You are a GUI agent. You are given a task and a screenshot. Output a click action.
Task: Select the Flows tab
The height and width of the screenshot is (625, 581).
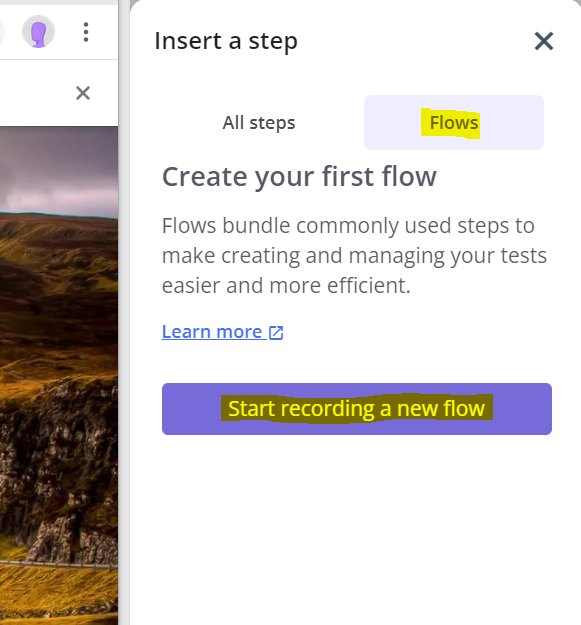point(454,122)
